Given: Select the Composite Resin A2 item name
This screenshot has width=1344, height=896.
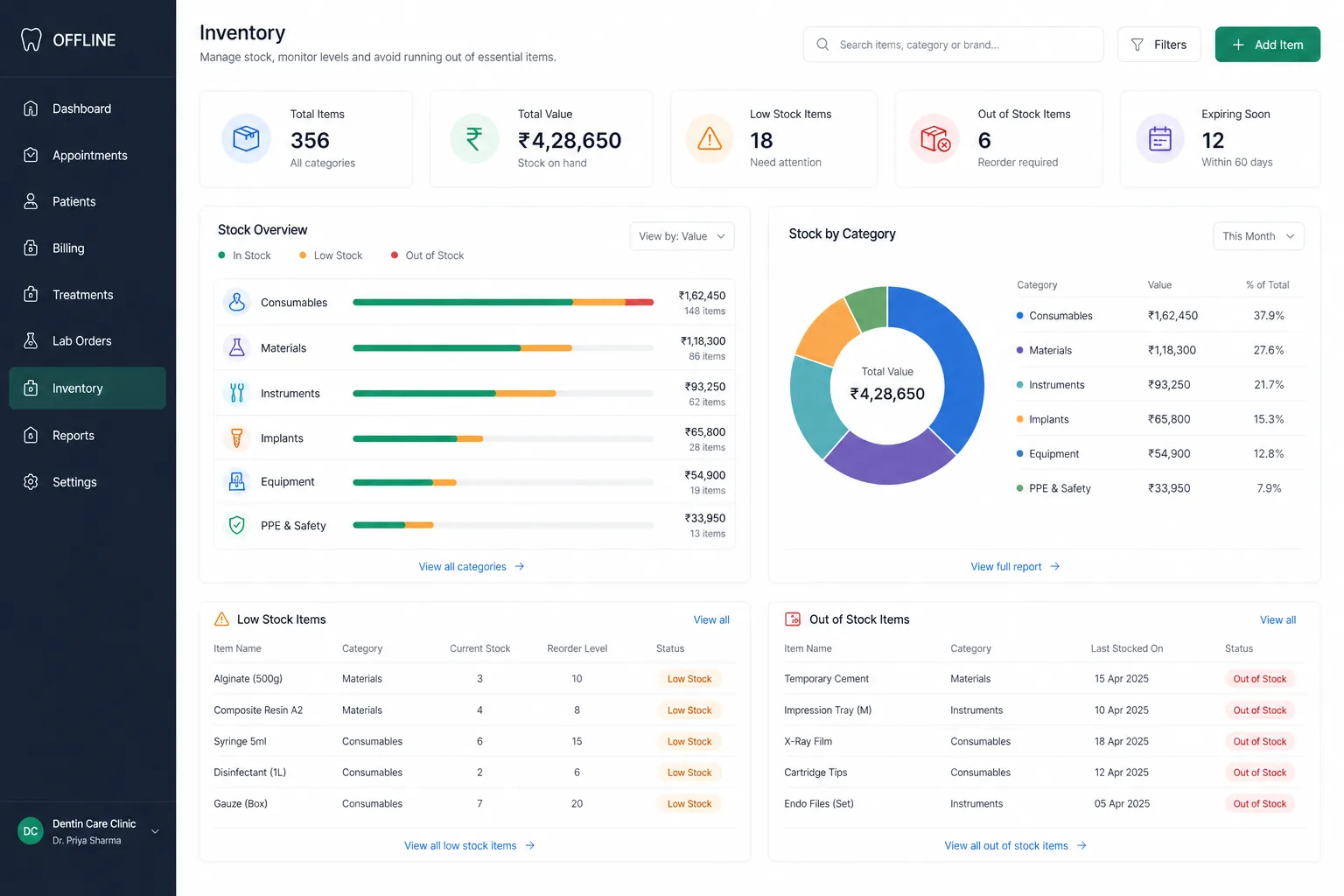Looking at the screenshot, I should (258, 710).
